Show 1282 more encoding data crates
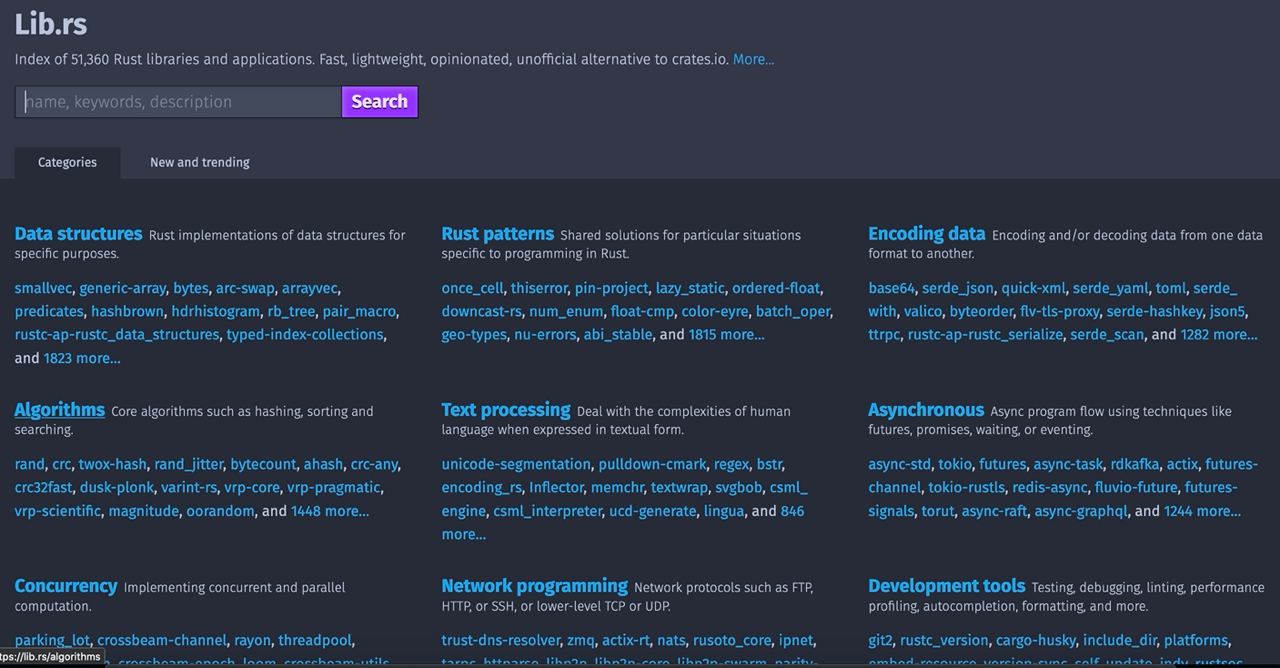This screenshot has height=668, width=1280. click(x=1219, y=335)
